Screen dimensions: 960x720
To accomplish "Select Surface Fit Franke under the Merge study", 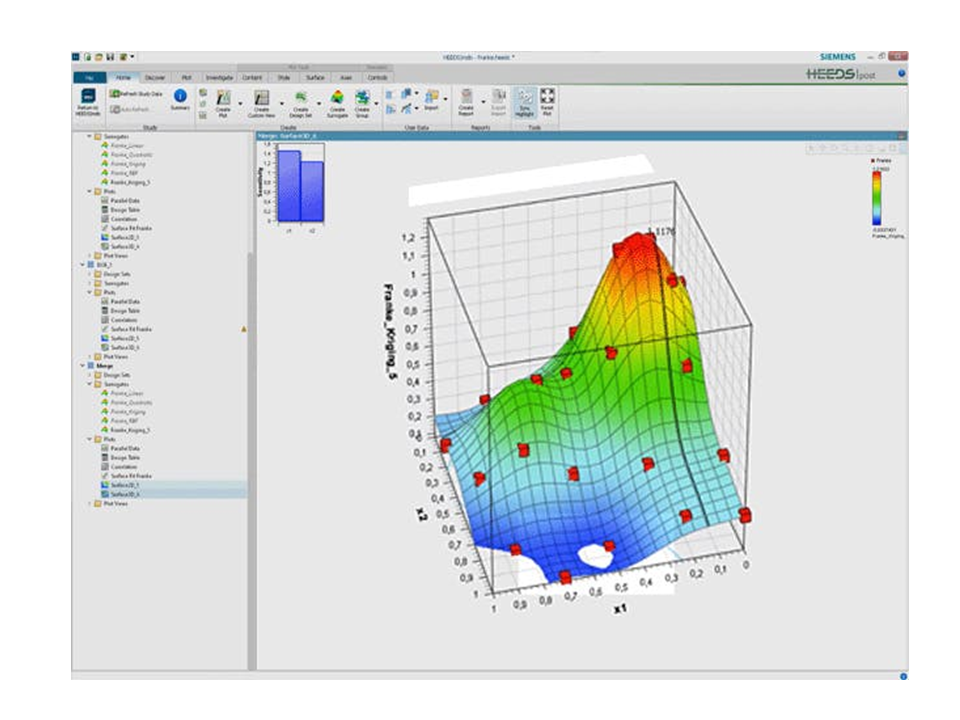I will pos(126,476).
